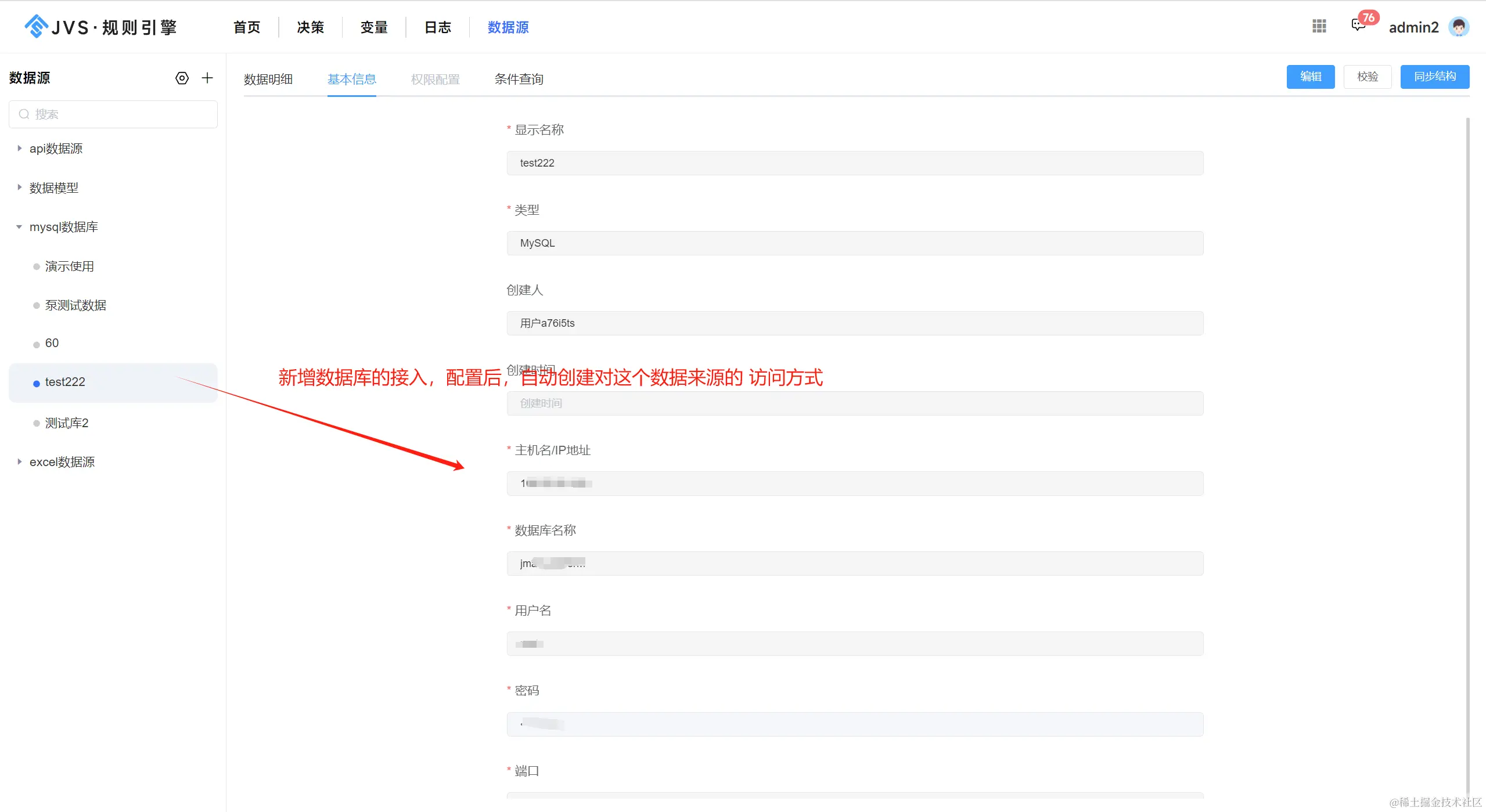Click the 校验 button

(x=1367, y=77)
